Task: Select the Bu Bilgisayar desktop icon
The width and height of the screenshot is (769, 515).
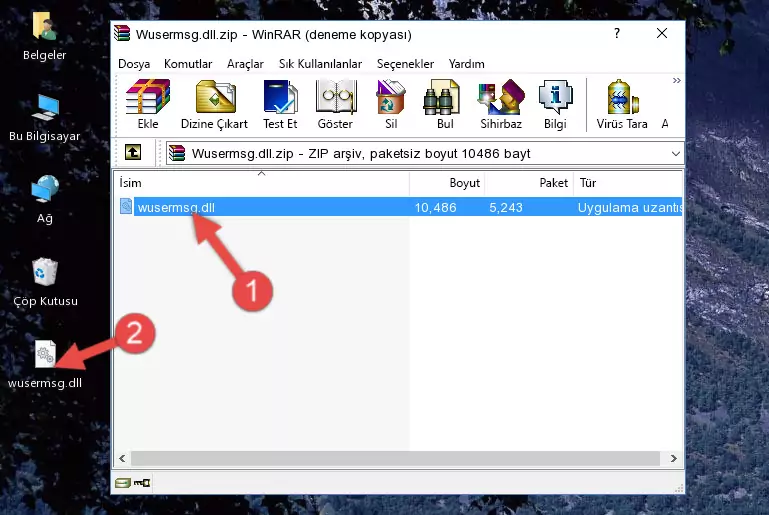Action: pyautogui.click(x=45, y=118)
